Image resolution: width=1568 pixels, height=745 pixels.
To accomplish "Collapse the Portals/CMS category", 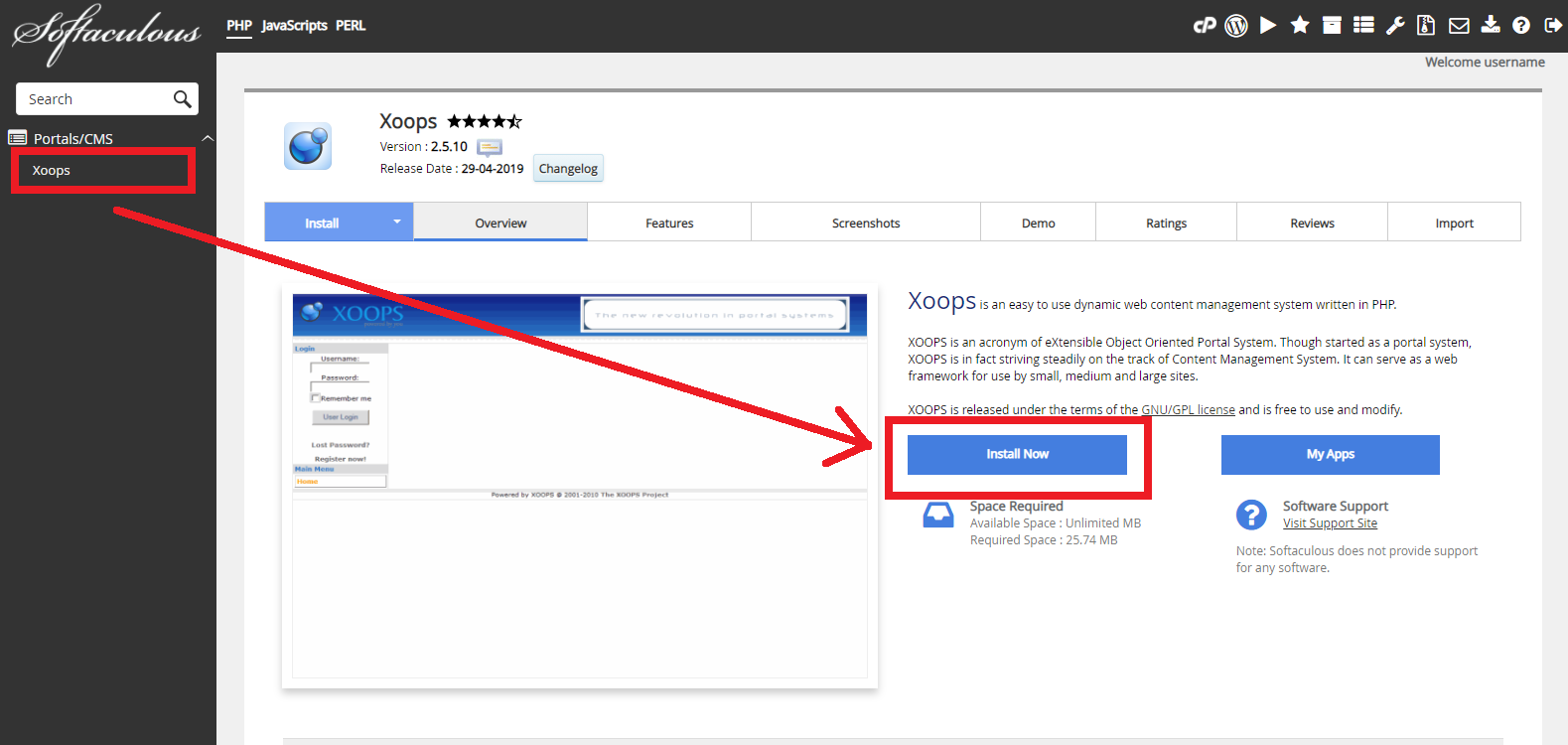I will (208, 138).
